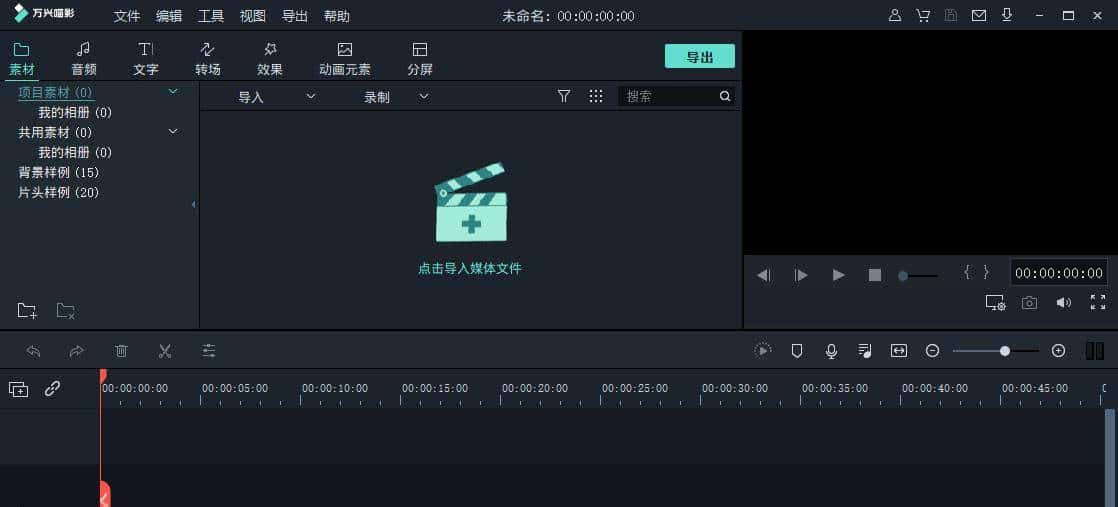The width and height of the screenshot is (1118, 507).
Task: Switch to the 动画元素 elements tab
Action: 345,59
